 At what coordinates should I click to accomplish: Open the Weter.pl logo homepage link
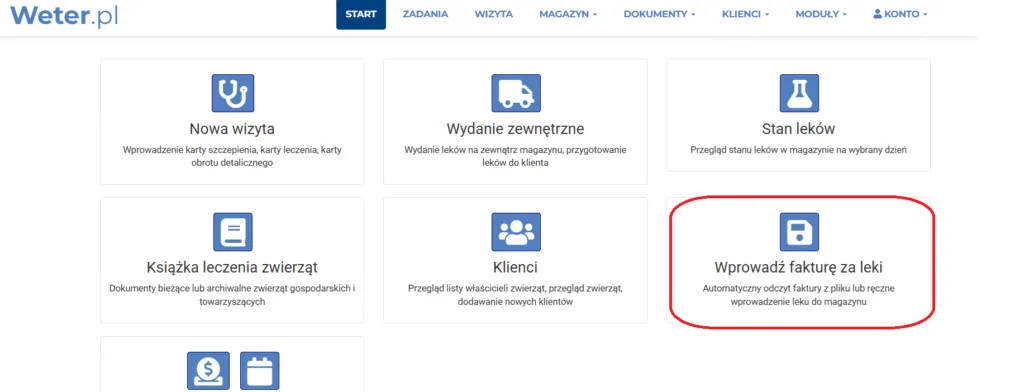click(64, 16)
